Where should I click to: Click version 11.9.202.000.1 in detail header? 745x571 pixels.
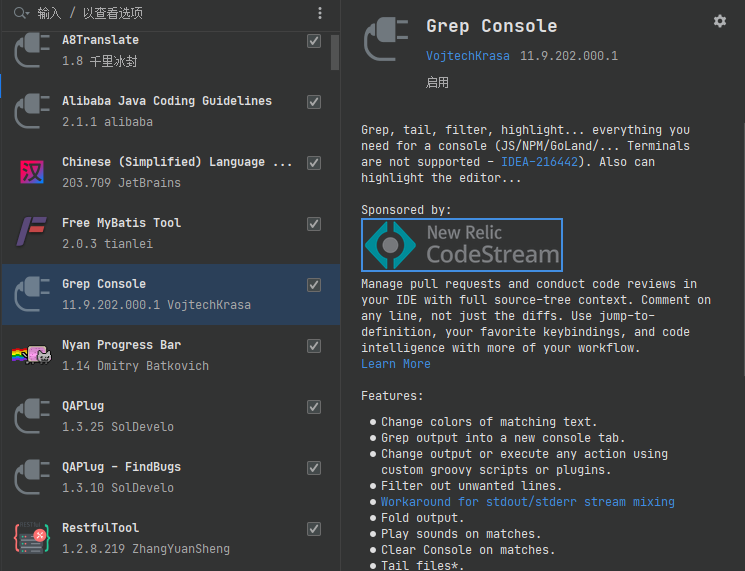[x=569, y=56]
